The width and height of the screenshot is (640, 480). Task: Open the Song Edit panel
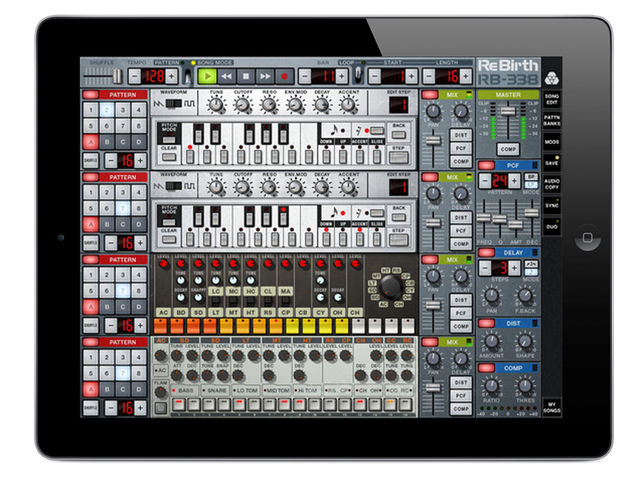tap(551, 99)
